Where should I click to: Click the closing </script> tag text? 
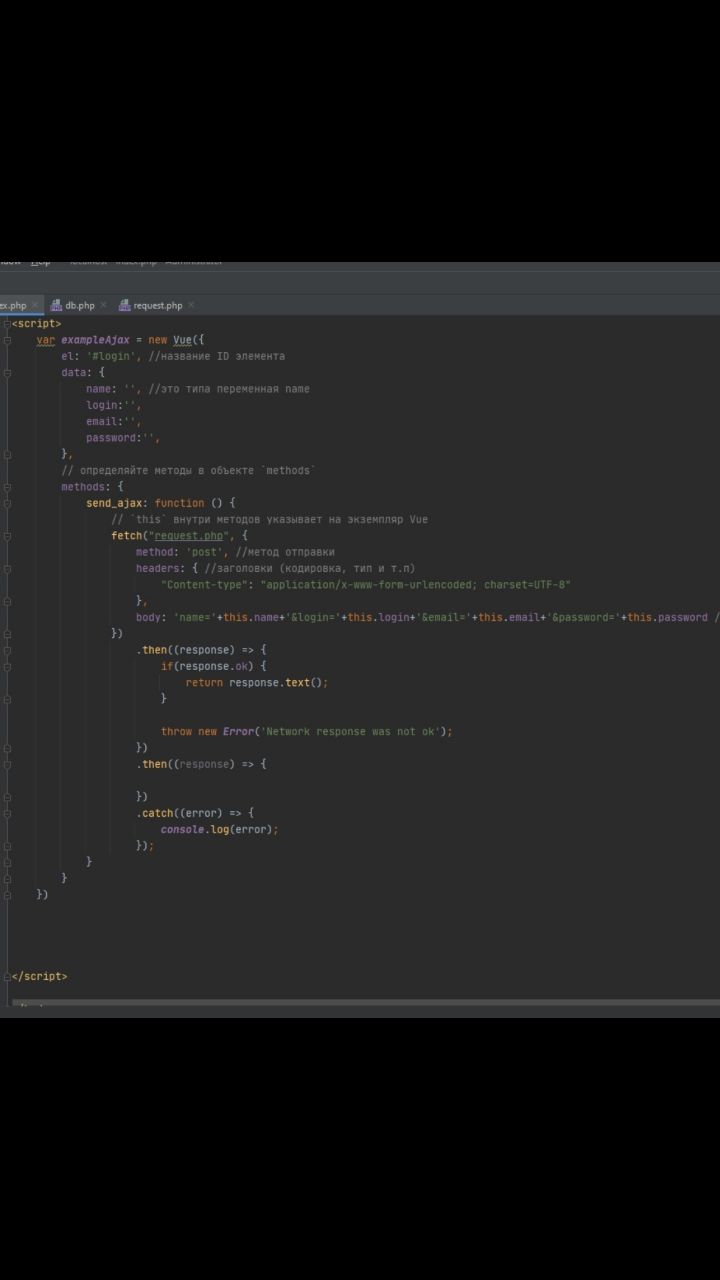coord(40,976)
